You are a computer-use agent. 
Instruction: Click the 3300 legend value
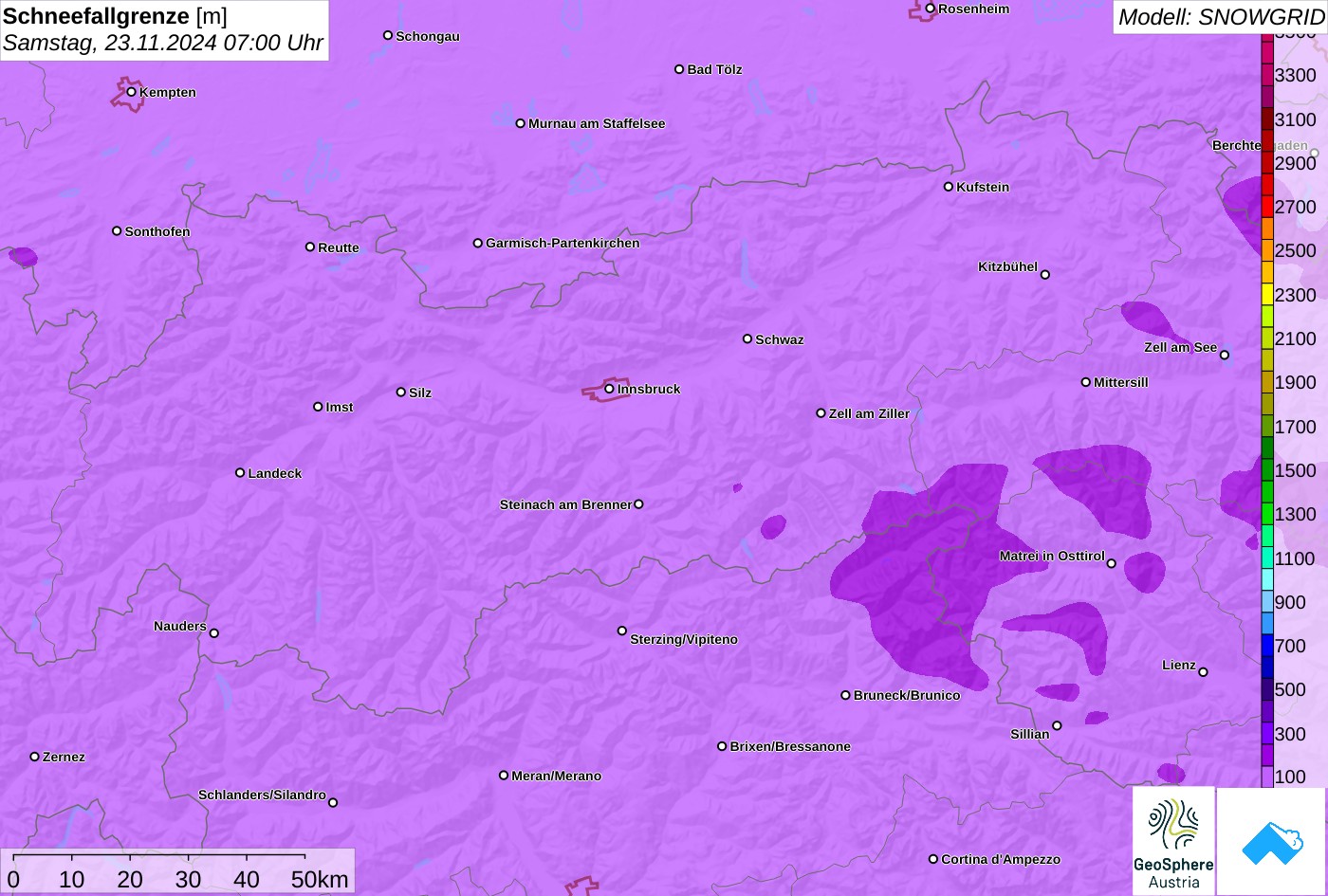(x=1296, y=75)
